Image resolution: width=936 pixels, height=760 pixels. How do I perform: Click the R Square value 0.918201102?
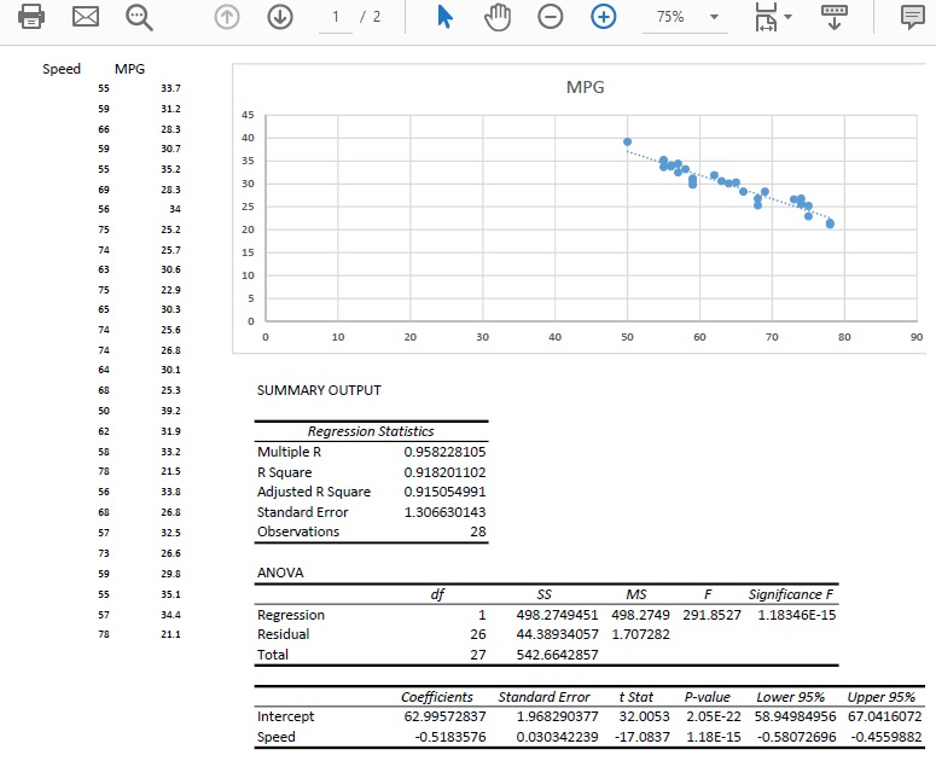[x=445, y=472]
